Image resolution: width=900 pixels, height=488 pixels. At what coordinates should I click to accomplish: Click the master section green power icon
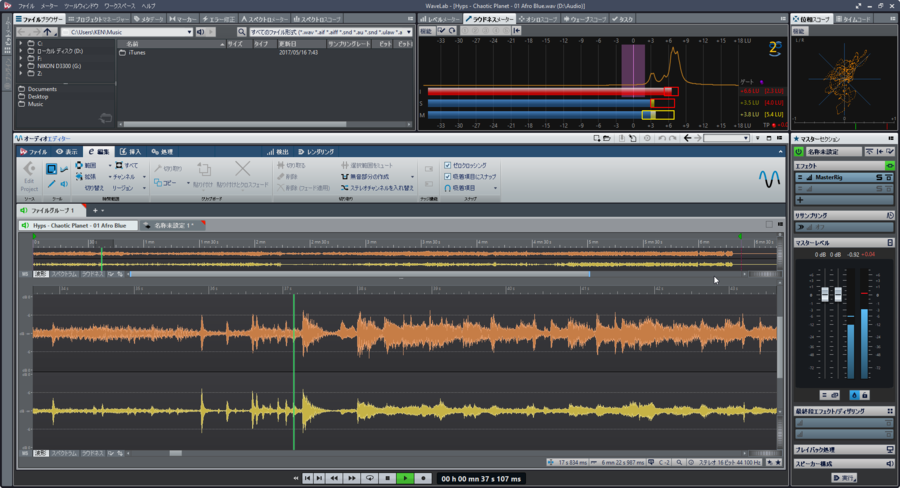point(798,152)
